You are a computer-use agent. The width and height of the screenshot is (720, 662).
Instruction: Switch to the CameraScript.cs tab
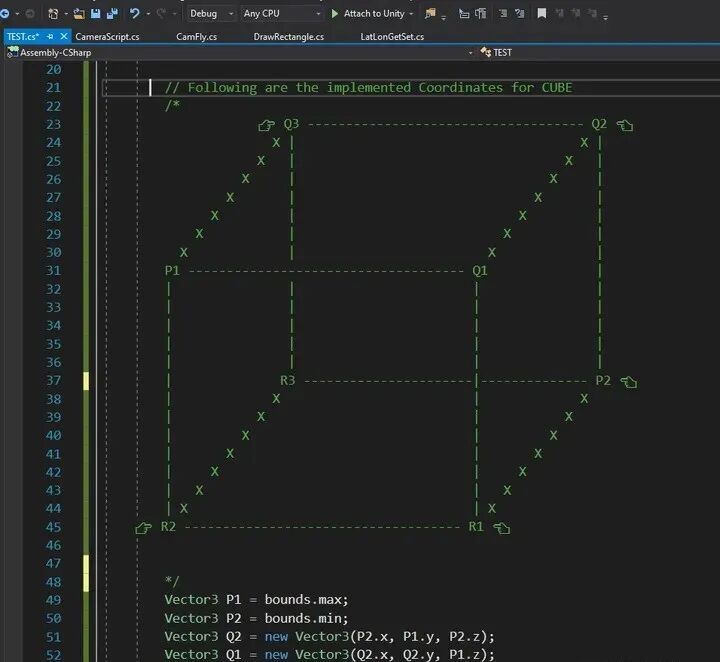click(x=107, y=37)
